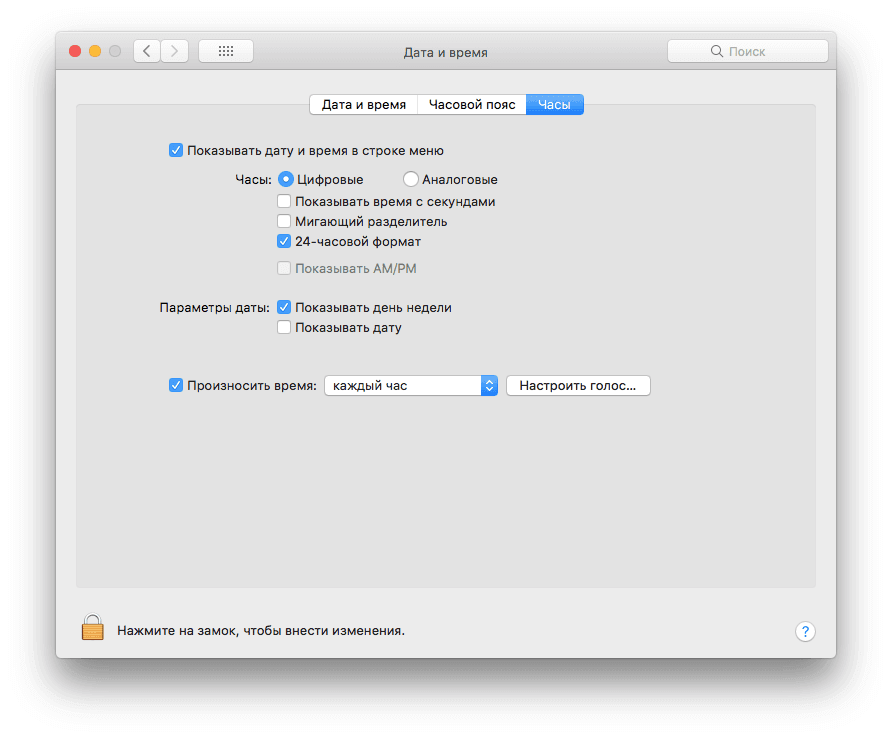
Task: Switch to the Дата и время tab
Action: (x=363, y=104)
